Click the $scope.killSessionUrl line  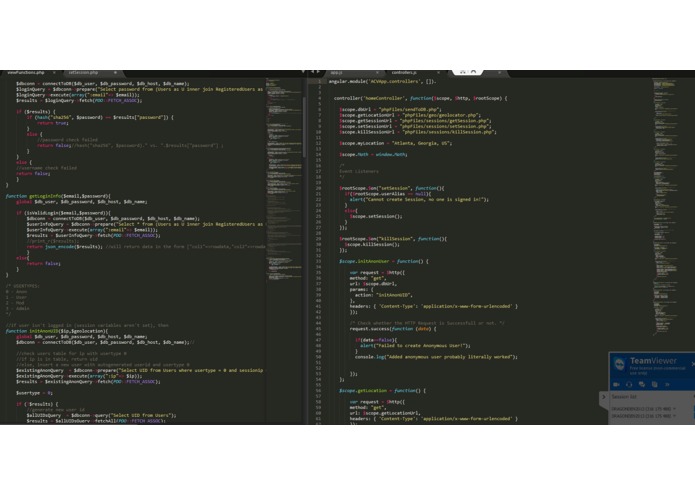pos(418,132)
